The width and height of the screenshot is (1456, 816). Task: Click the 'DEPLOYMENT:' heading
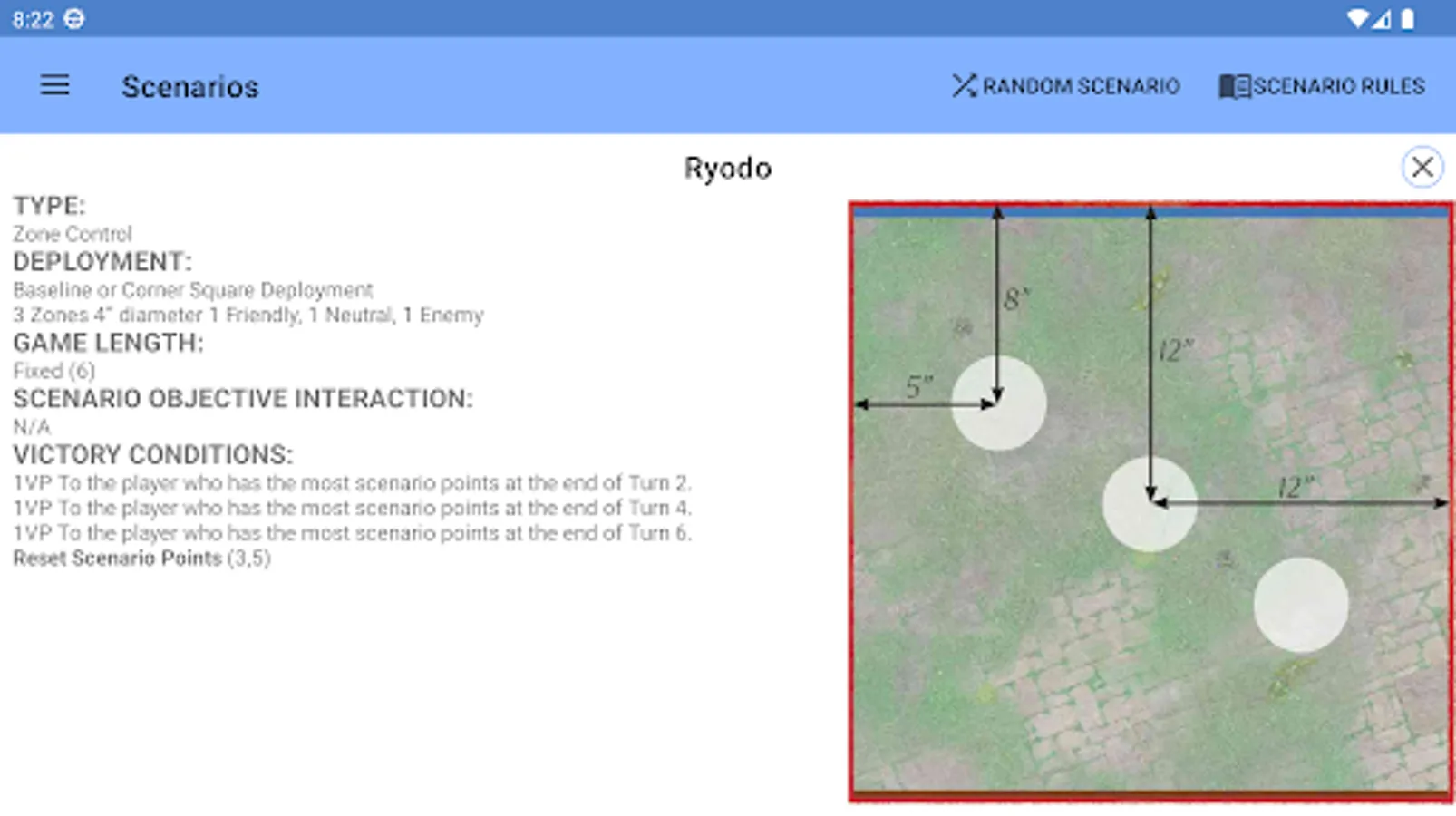[x=102, y=262]
